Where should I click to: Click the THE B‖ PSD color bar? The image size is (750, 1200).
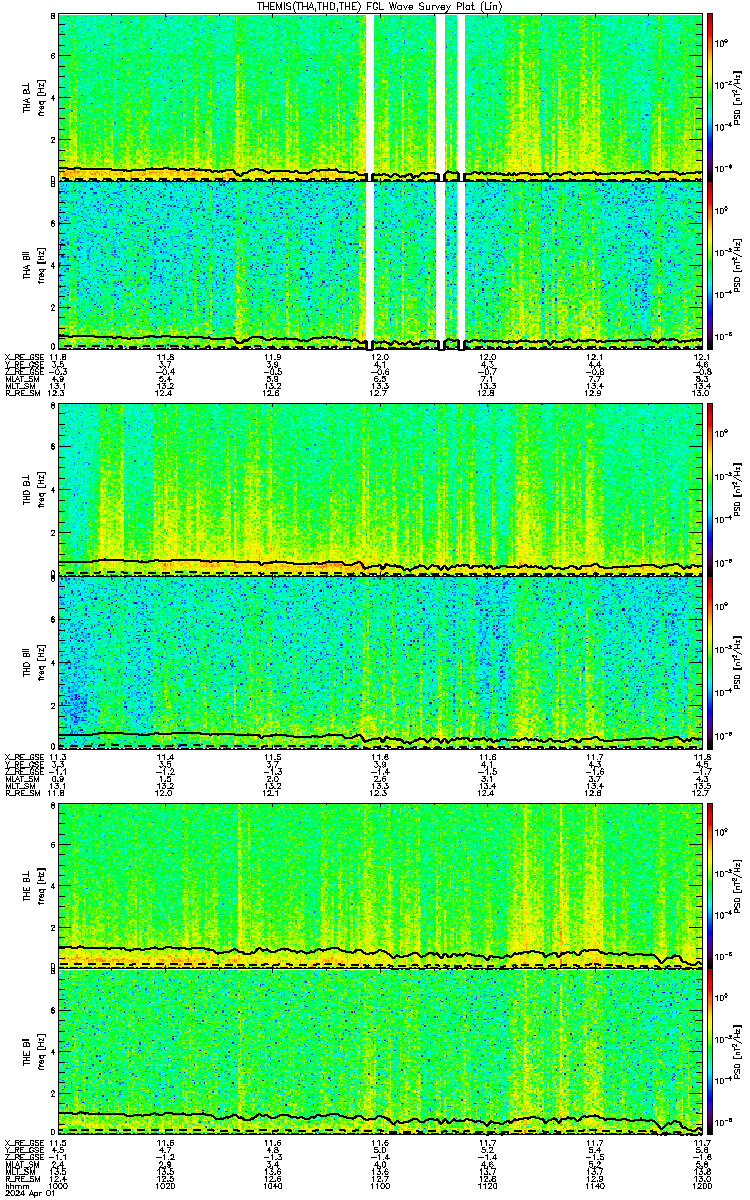pyautogui.click(x=710, y=1051)
